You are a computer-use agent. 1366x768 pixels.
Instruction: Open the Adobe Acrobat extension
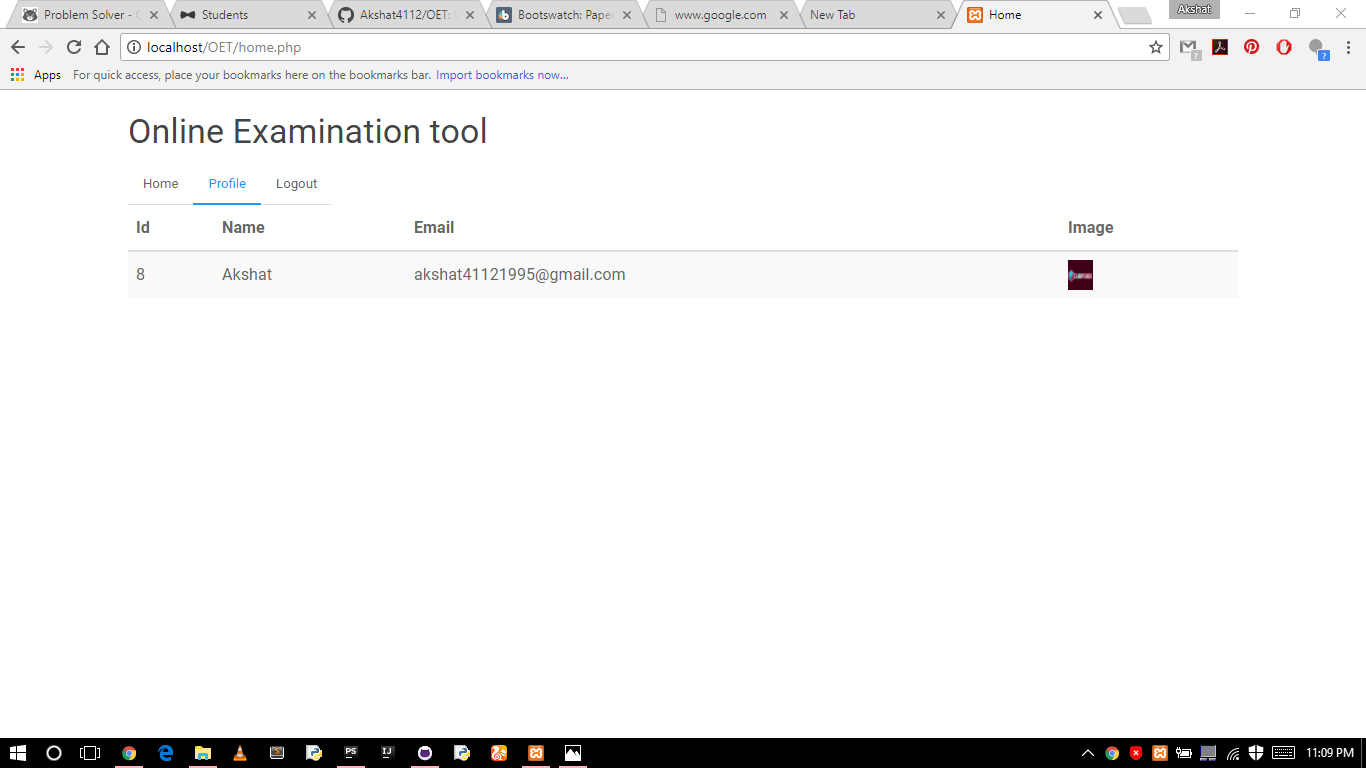pos(1220,47)
